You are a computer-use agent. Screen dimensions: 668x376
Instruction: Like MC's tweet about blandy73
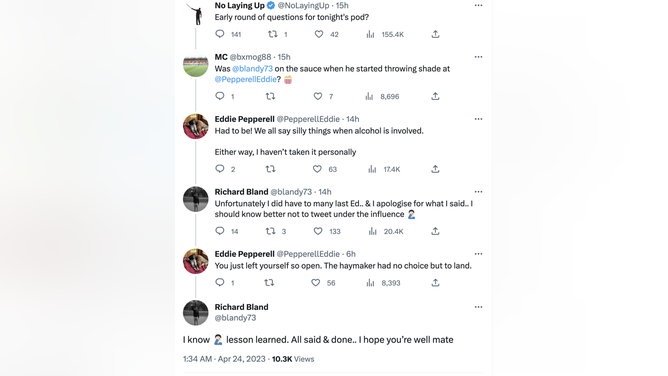[318, 96]
